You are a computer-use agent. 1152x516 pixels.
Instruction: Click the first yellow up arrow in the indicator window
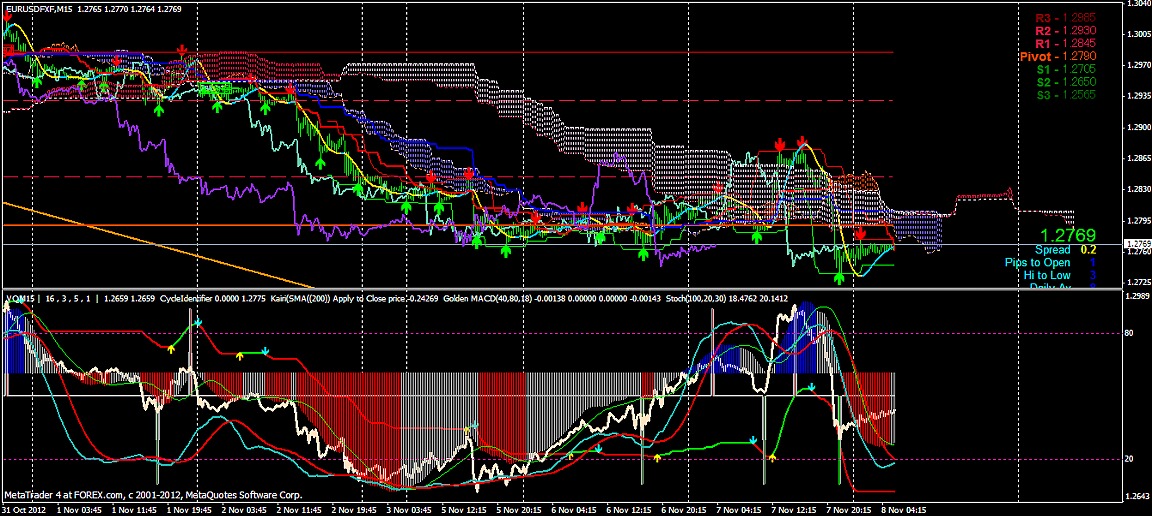(171, 349)
